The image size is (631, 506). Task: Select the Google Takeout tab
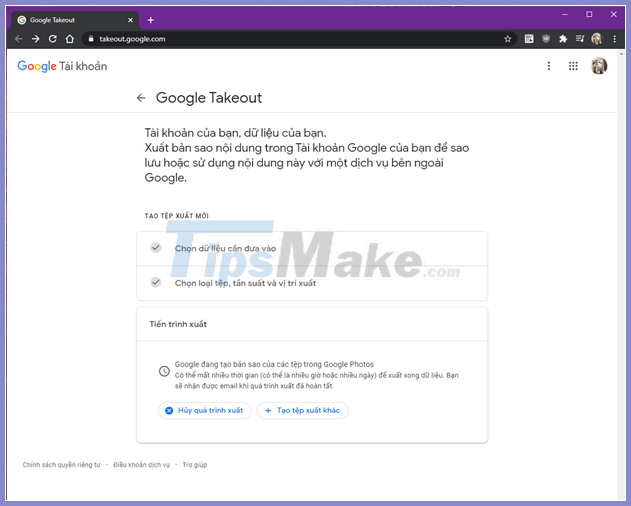[75, 20]
